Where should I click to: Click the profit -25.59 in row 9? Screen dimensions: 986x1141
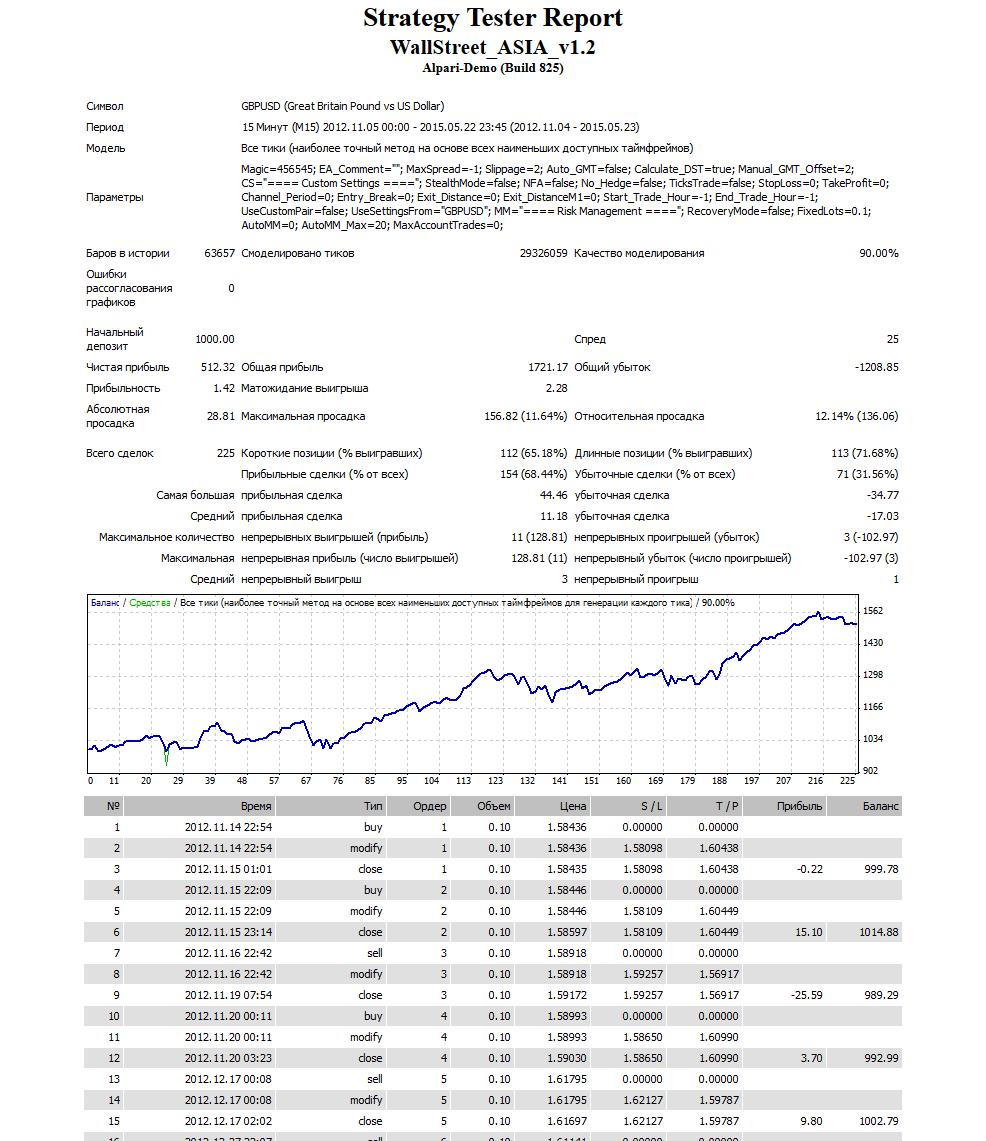pyautogui.click(x=807, y=995)
